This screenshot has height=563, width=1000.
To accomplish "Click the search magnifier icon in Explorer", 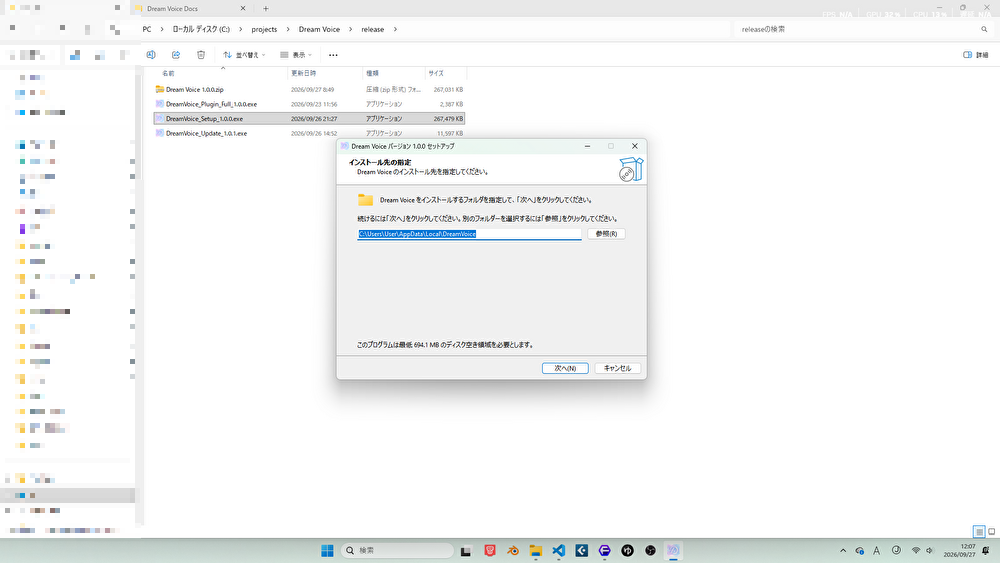I will pos(984,29).
